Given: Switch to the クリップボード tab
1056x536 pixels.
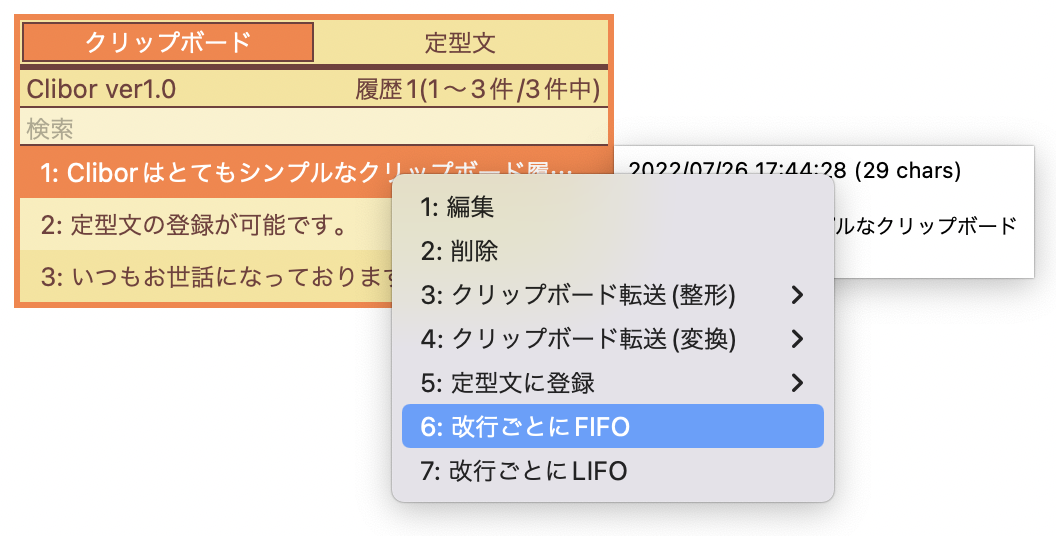Looking at the screenshot, I should click(x=168, y=42).
